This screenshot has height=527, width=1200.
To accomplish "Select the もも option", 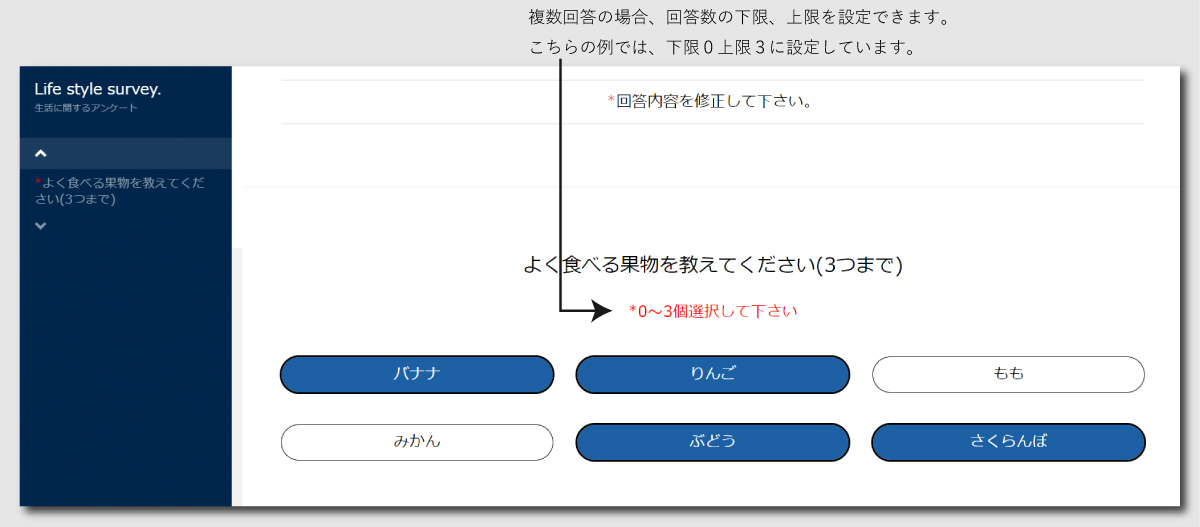I will [1008, 374].
